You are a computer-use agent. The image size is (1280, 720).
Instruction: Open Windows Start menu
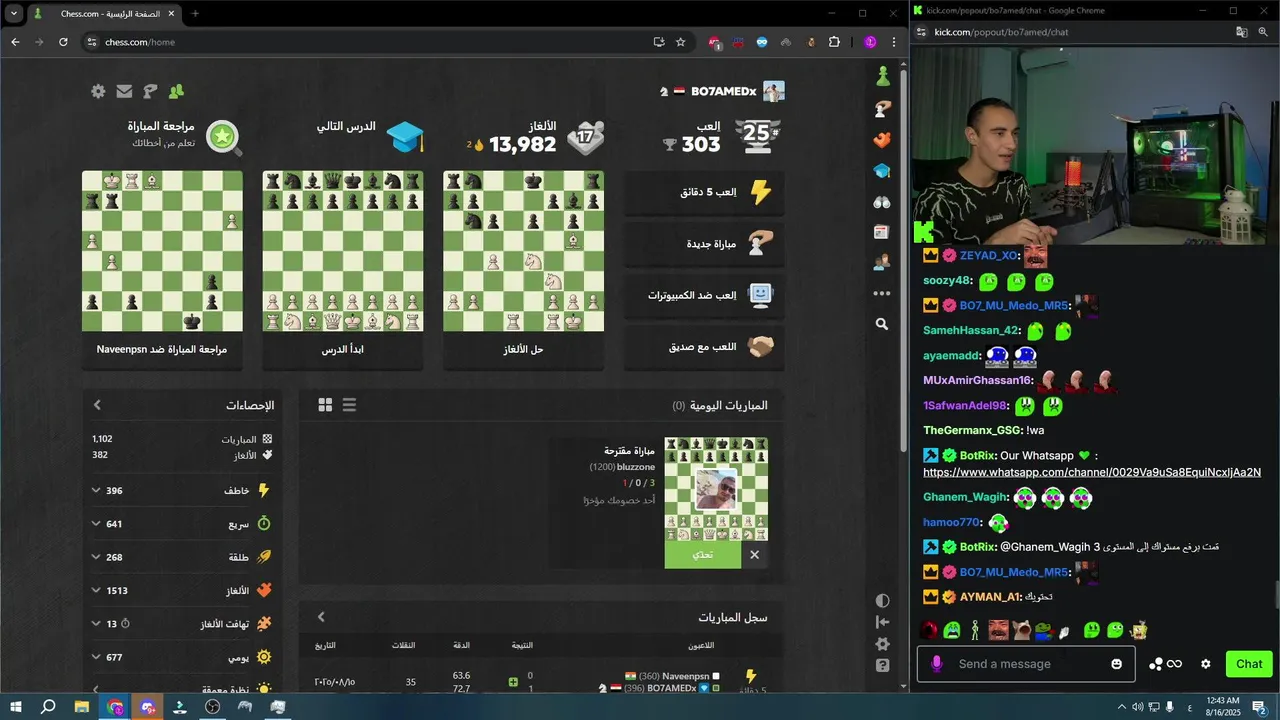click(16, 707)
